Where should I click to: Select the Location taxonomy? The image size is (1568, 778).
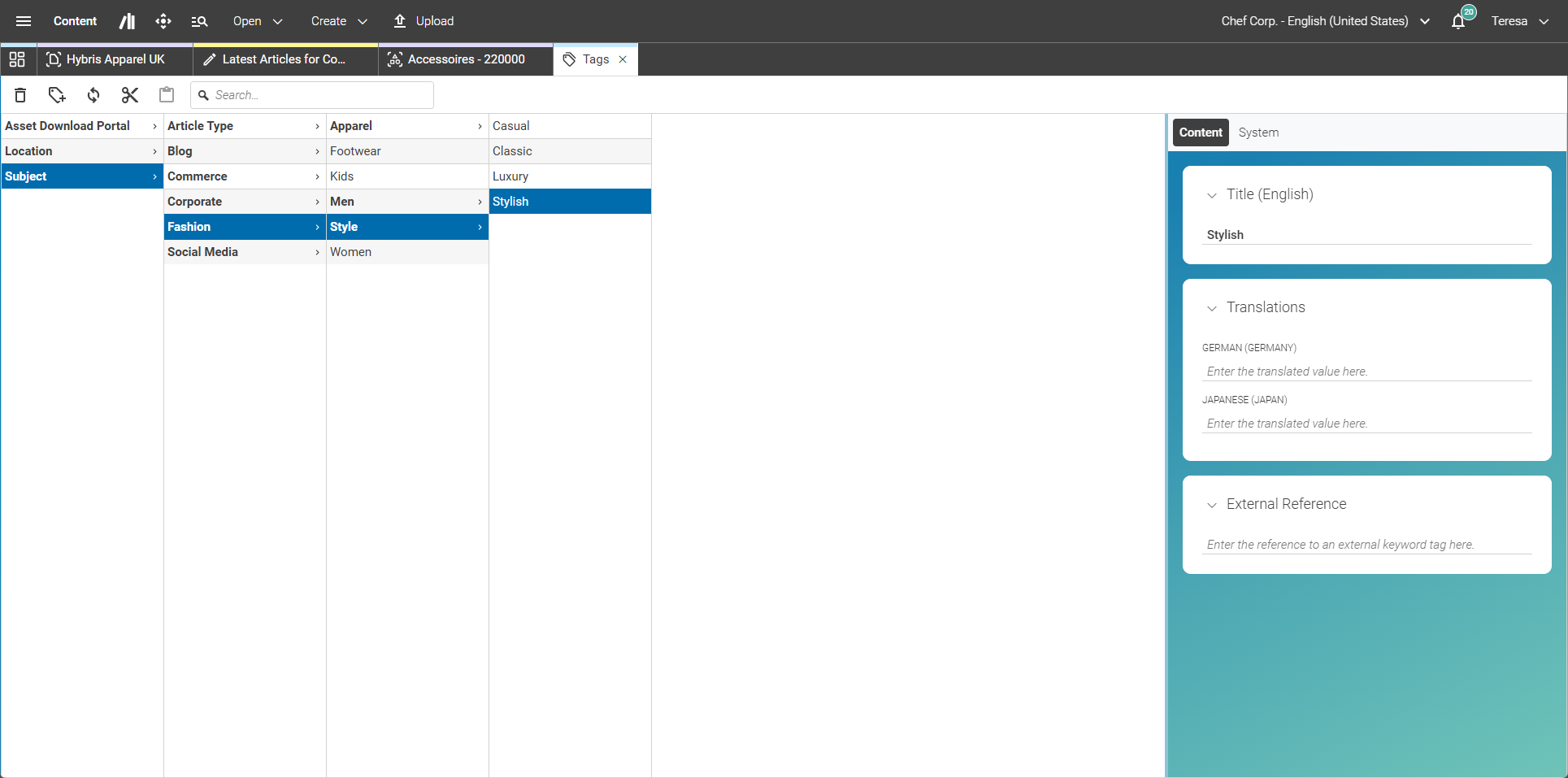click(x=82, y=151)
